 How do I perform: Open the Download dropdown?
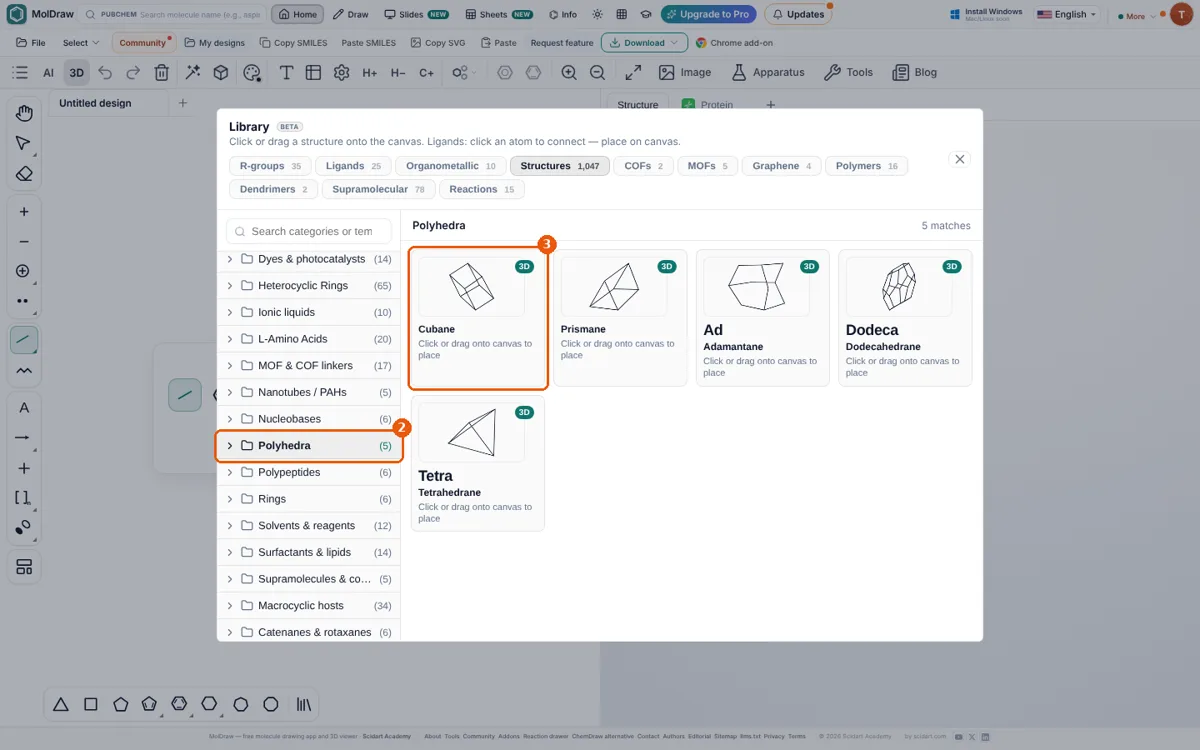[x=644, y=43]
